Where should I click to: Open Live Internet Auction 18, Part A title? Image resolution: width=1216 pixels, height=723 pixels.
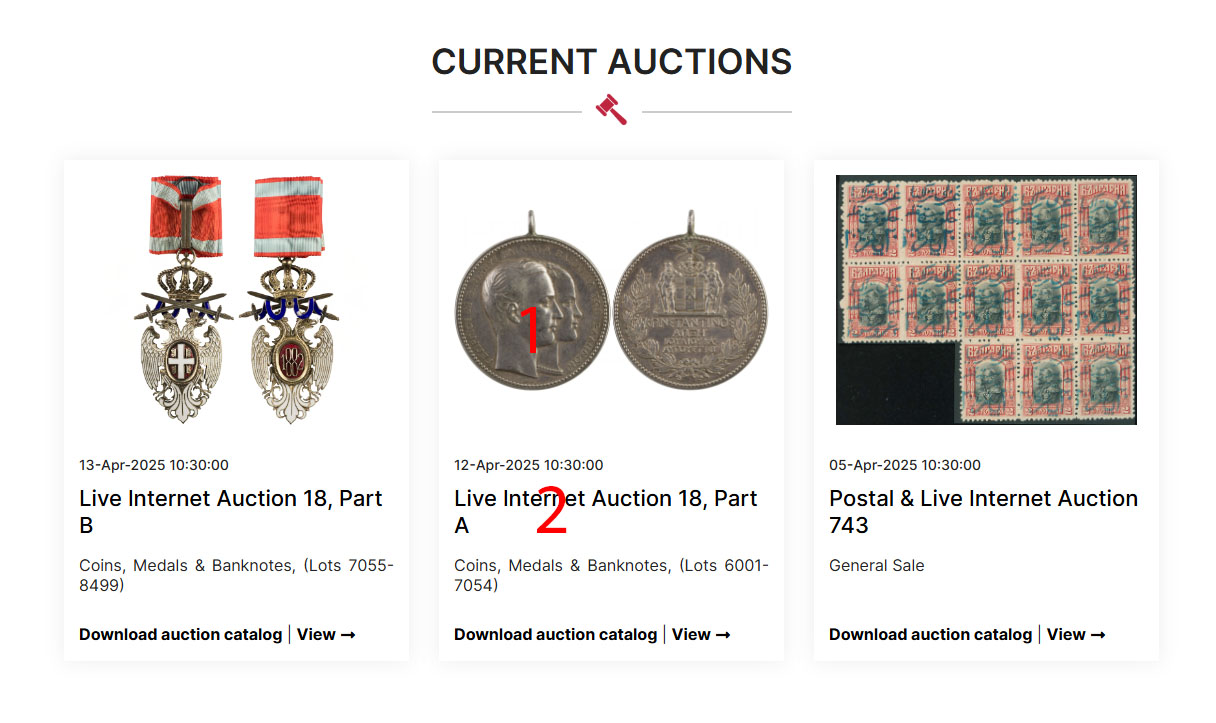coord(606,511)
